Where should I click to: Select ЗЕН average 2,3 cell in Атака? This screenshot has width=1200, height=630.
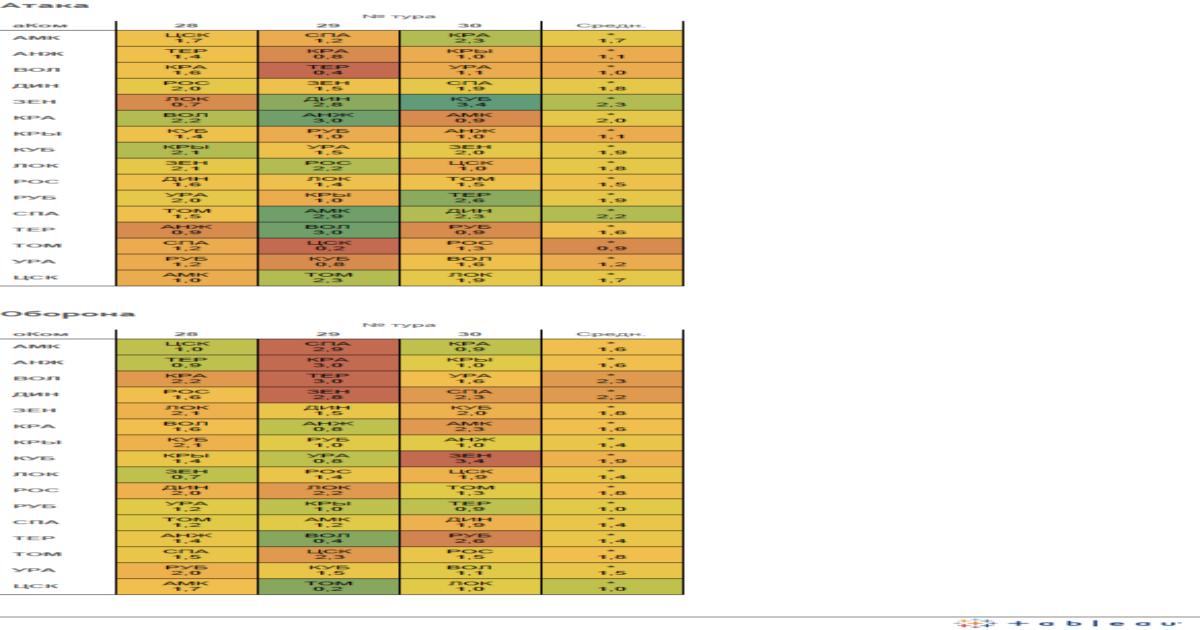(612, 102)
